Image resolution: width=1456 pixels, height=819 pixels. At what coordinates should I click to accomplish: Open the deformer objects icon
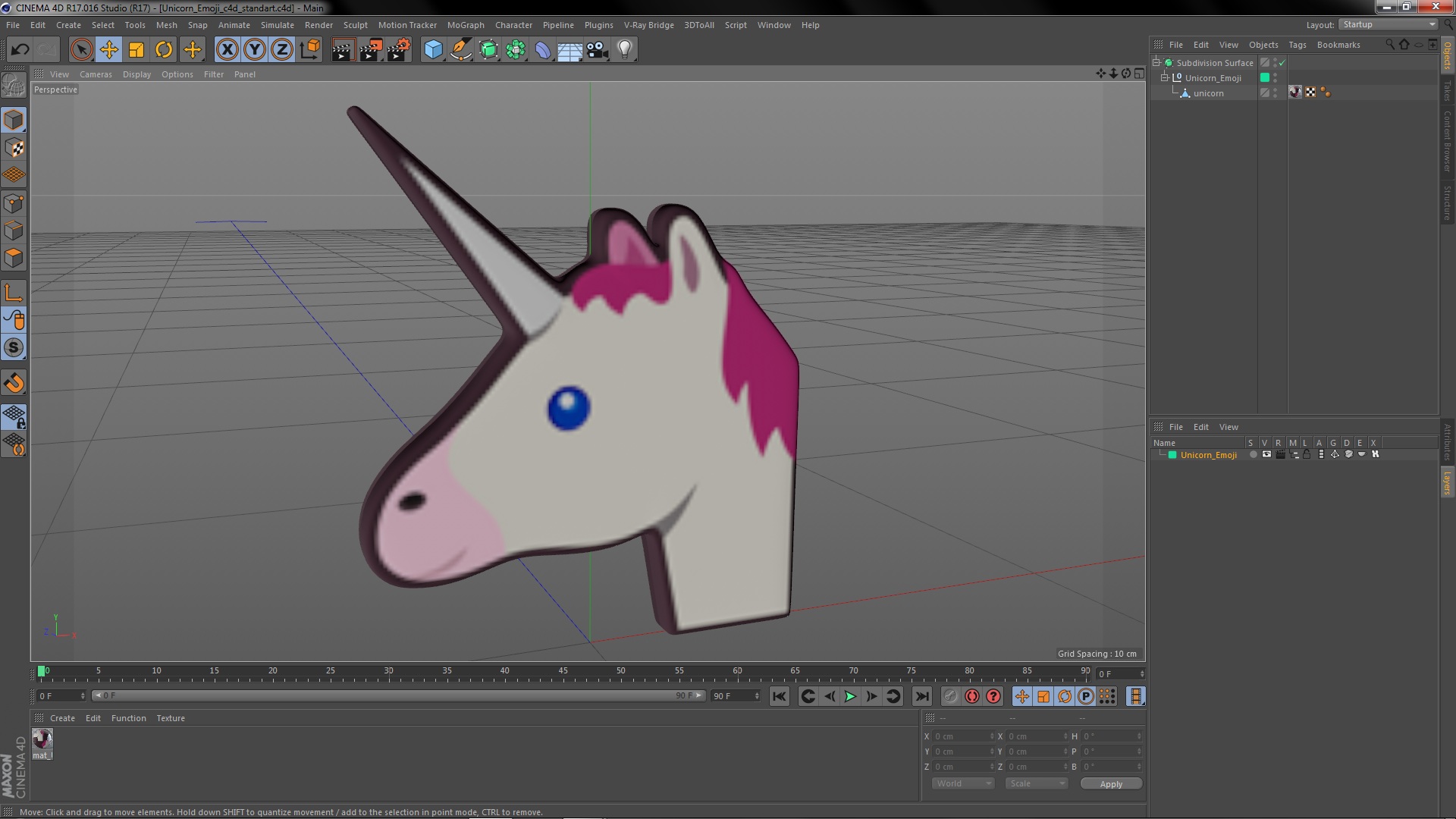click(543, 50)
